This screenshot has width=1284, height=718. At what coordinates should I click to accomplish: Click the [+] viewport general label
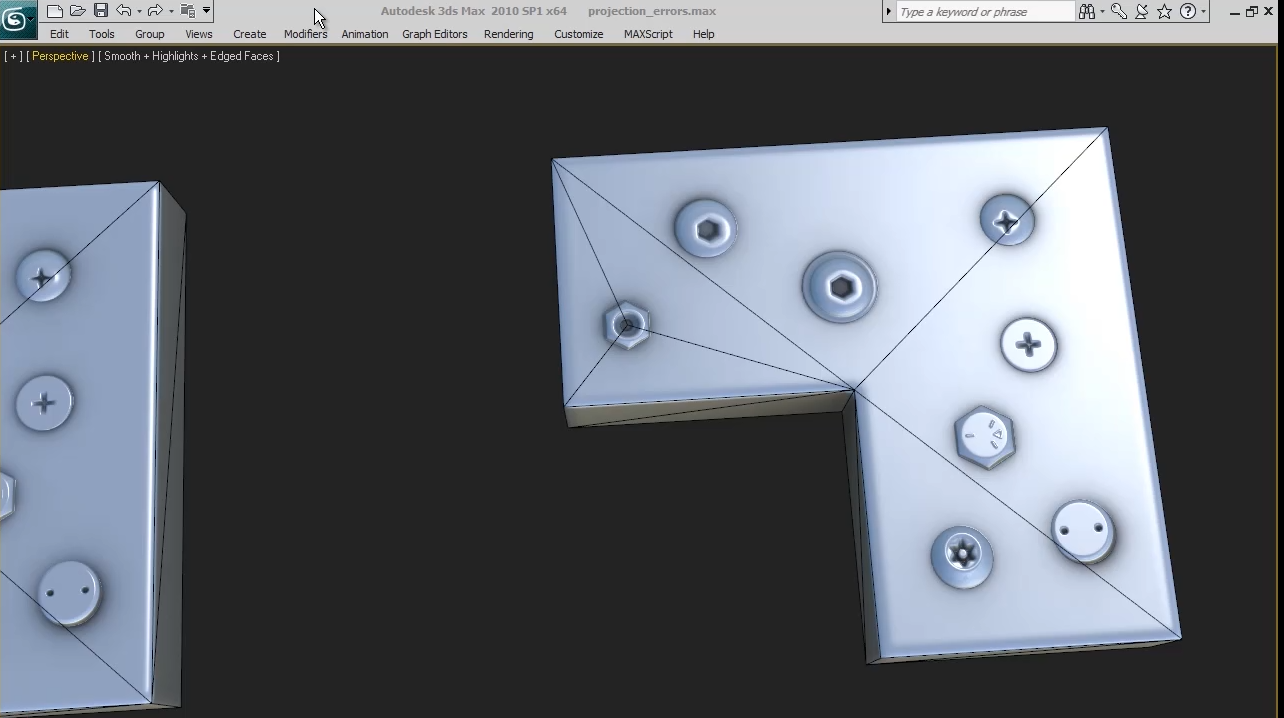pyautogui.click(x=13, y=56)
